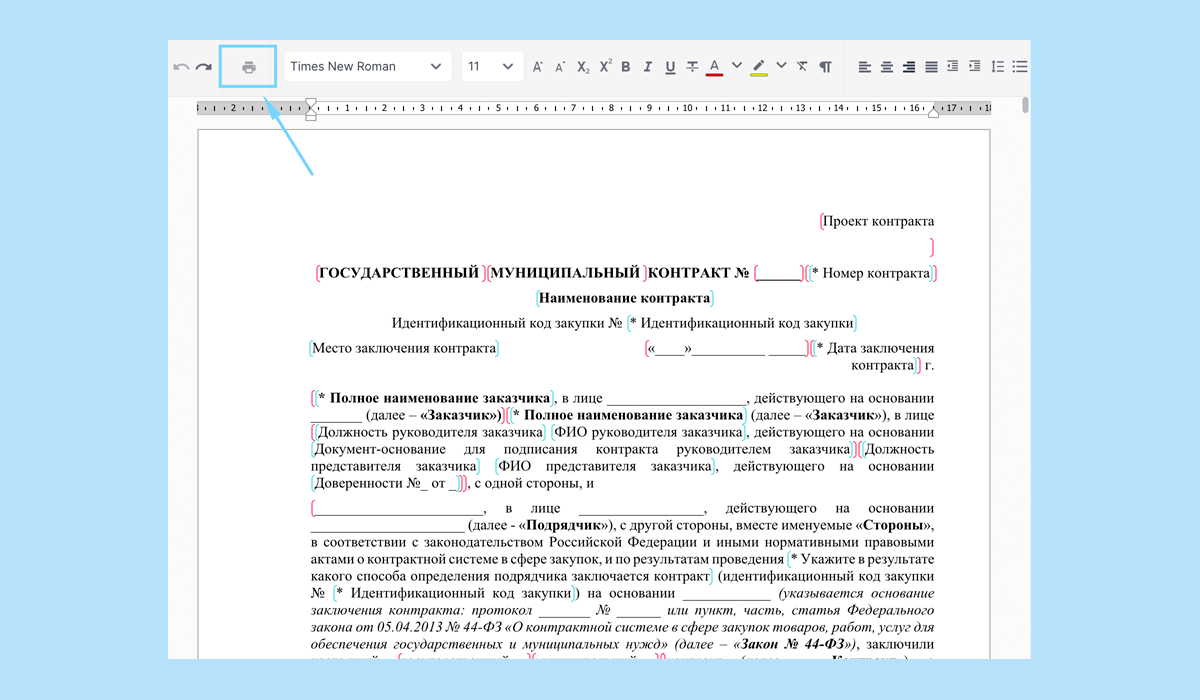The image size is (1200, 700).
Task: Align text left
Action: (865, 67)
